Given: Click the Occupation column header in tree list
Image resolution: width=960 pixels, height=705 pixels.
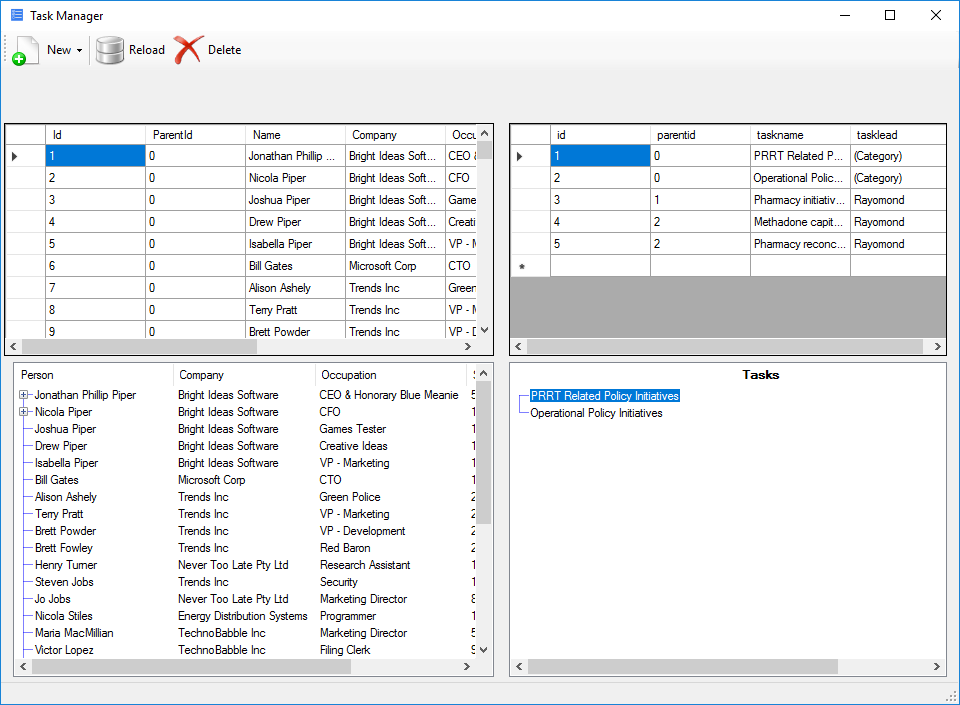Looking at the screenshot, I should coord(391,375).
